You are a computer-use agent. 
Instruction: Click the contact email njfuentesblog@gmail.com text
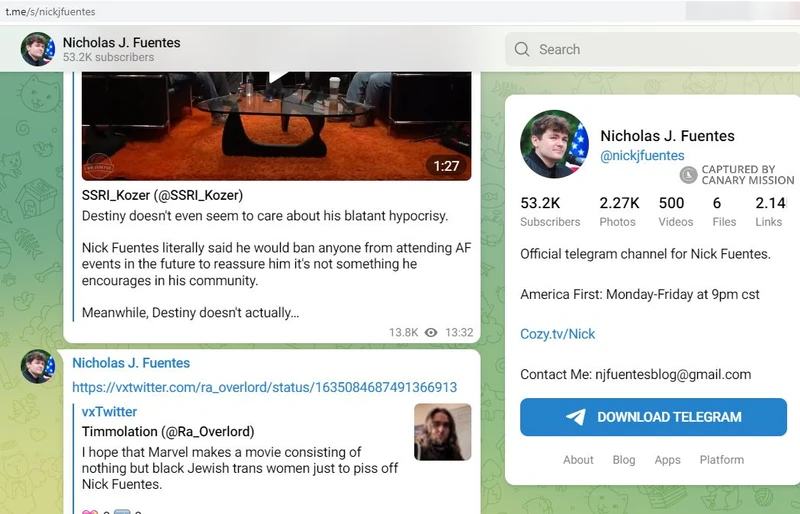click(x=673, y=374)
